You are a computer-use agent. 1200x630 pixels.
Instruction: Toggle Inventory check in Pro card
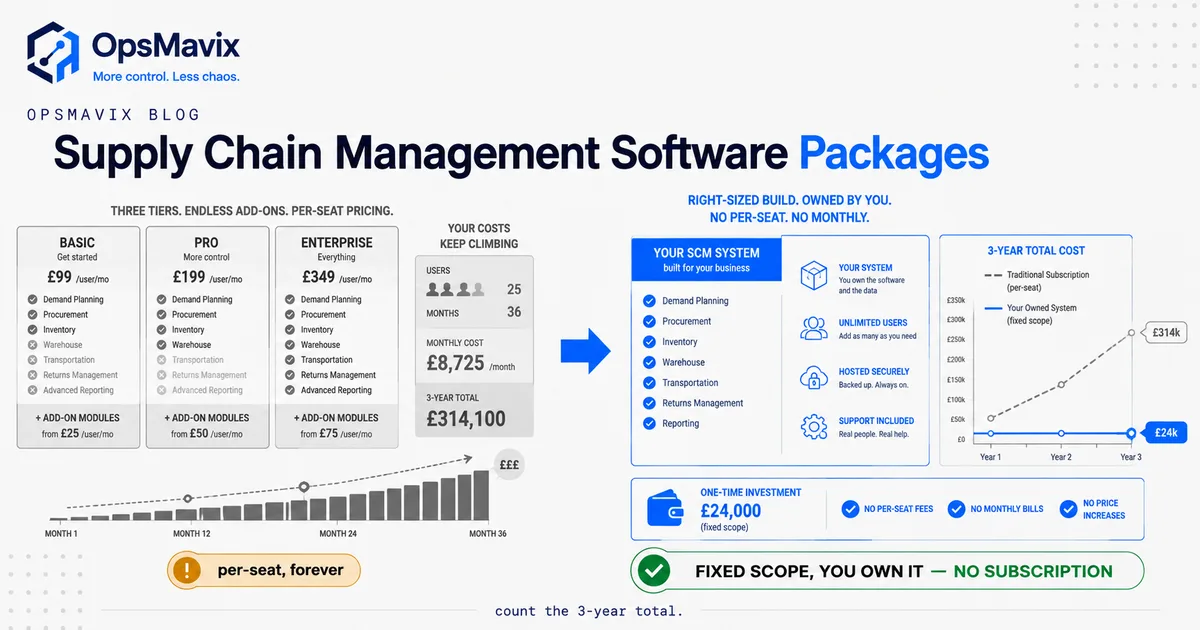click(x=162, y=330)
